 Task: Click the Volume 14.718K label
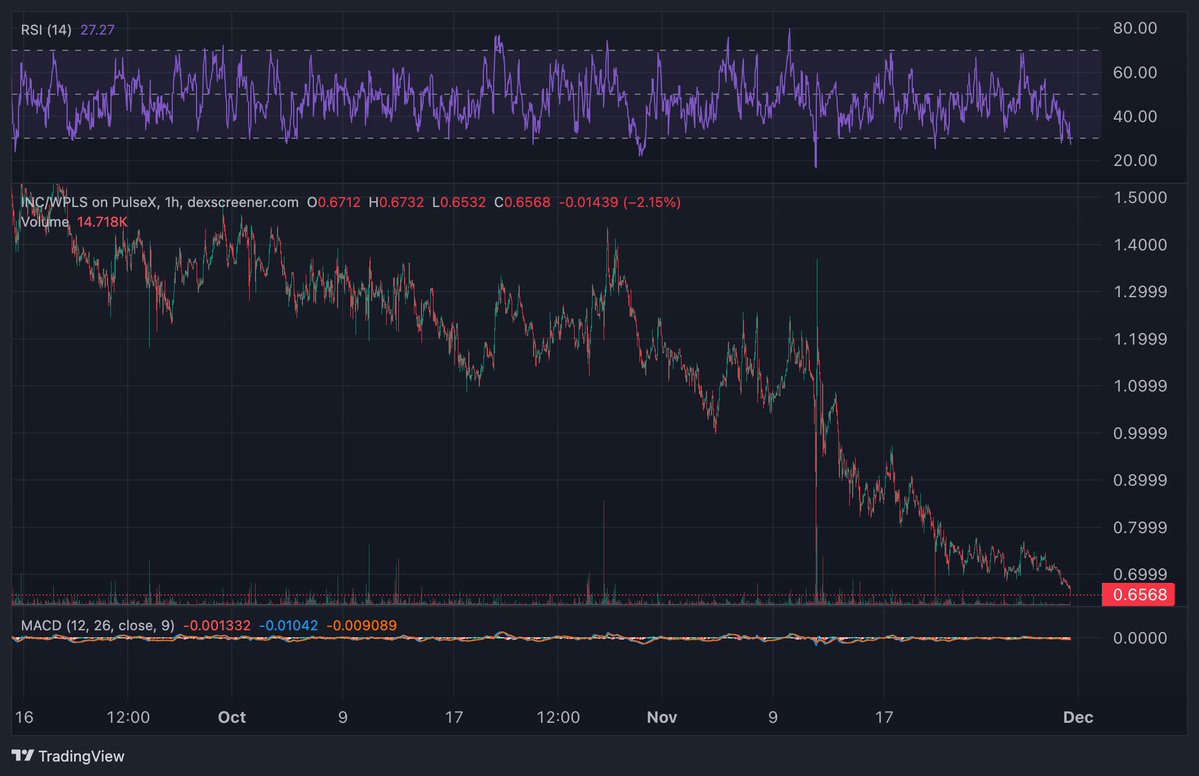coord(74,222)
